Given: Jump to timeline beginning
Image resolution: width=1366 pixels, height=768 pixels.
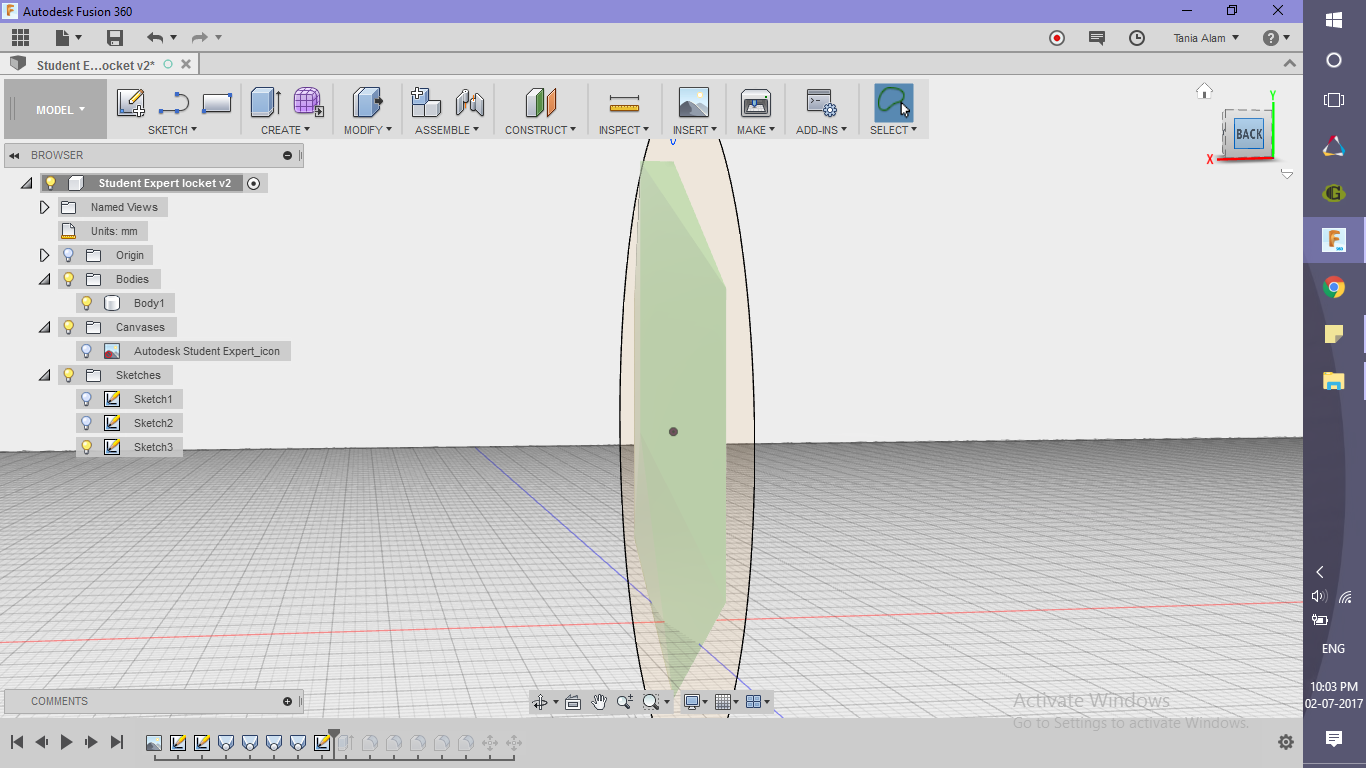Looking at the screenshot, I should 17,742.
